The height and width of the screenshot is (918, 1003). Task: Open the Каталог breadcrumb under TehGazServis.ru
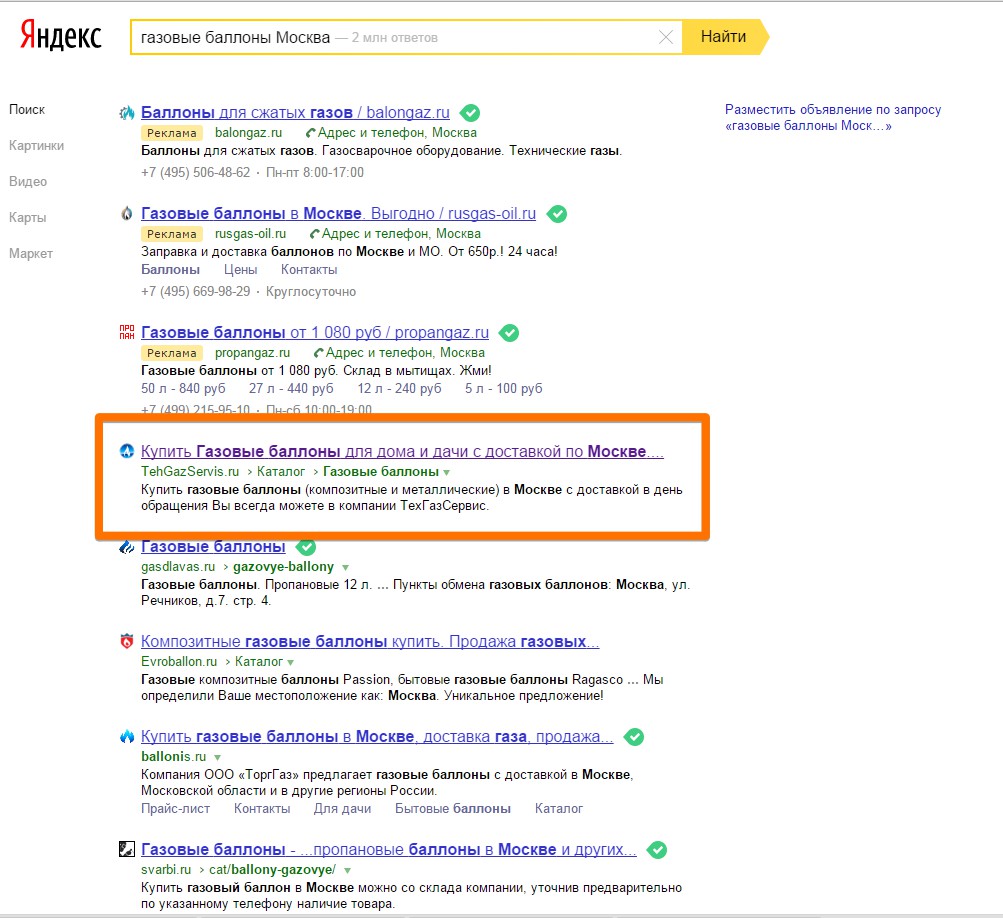point(281,471)
